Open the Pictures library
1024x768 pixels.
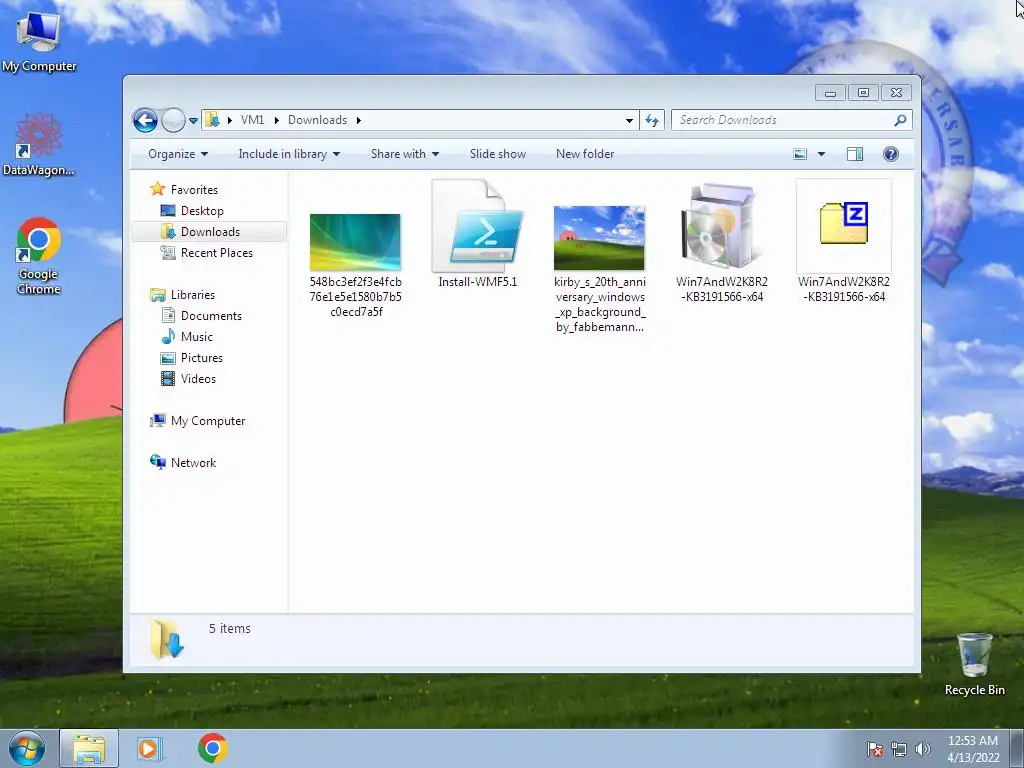click(x=202, y=358)
